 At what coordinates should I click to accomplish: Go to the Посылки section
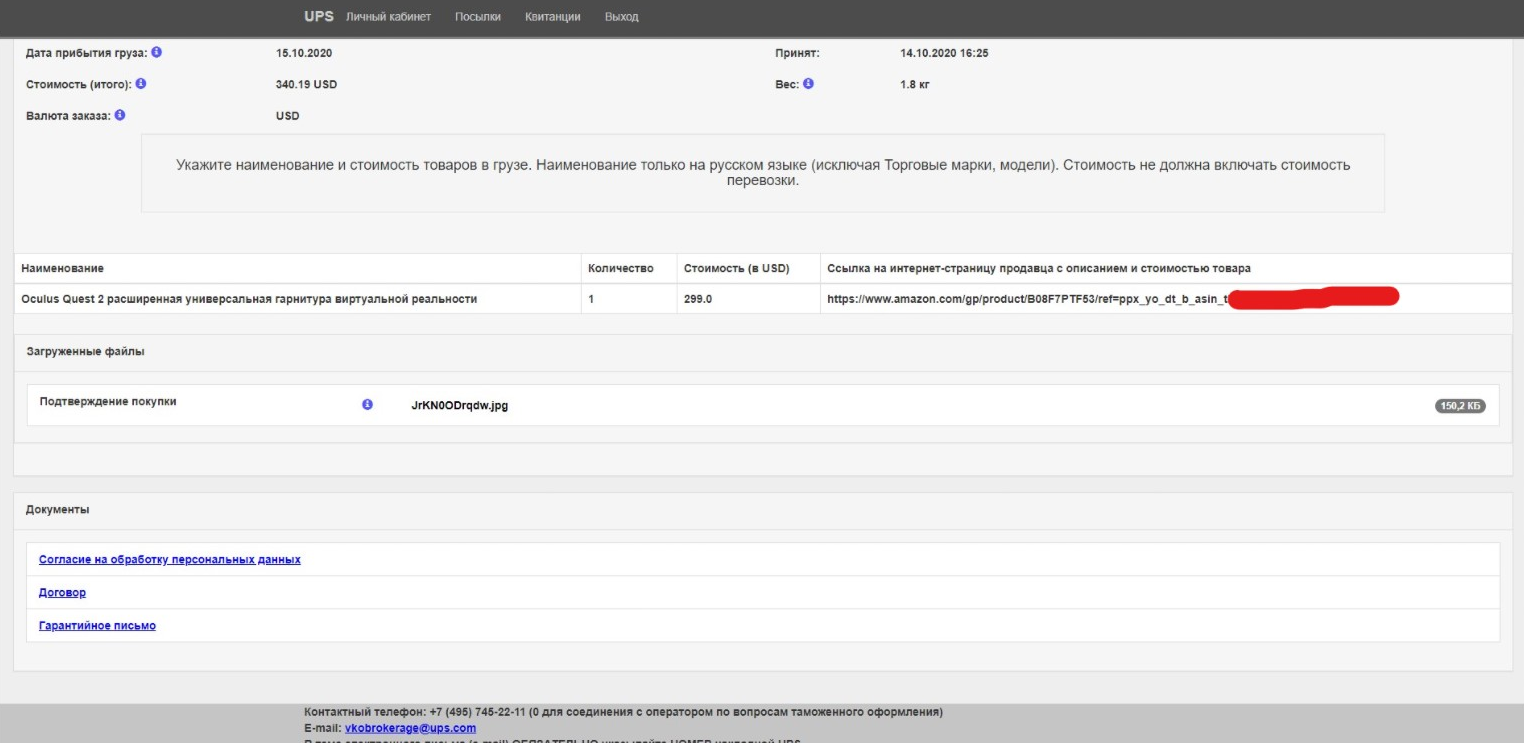(478, 17)
